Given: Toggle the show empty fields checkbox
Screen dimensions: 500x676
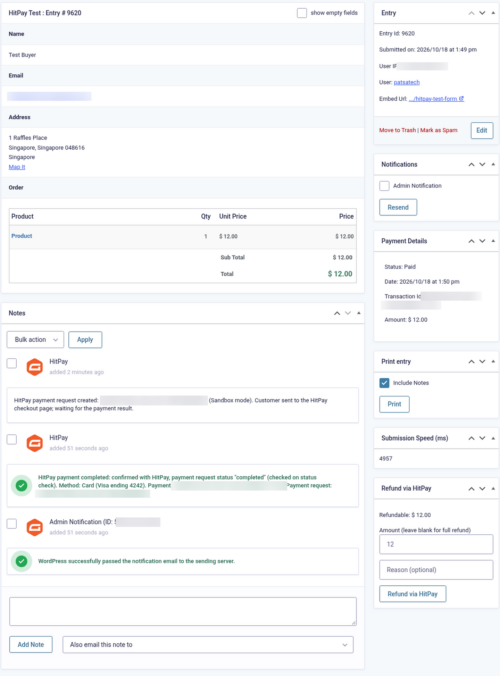Looking at the screenshot, I should [302, 13].
